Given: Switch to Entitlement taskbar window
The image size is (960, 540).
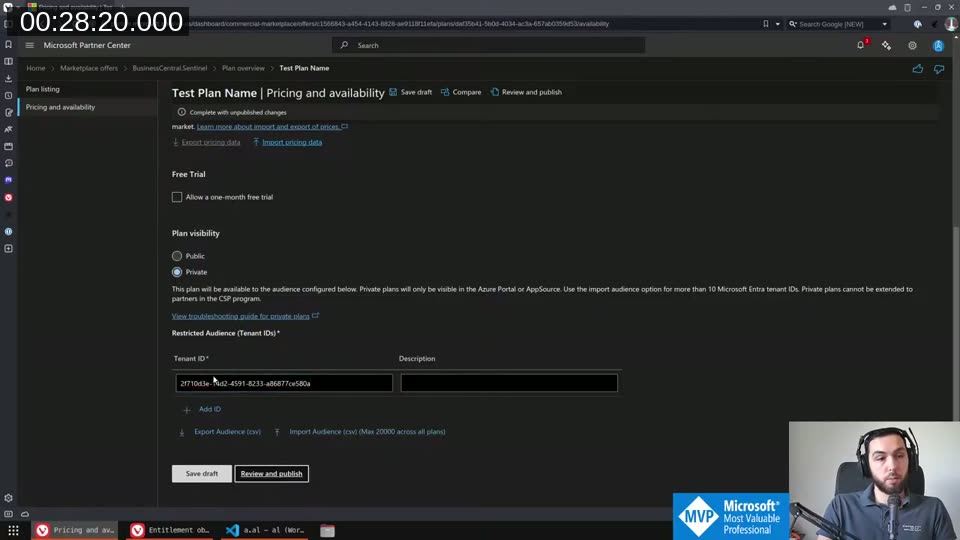Looking at the screenshot, I should point(170,530).
